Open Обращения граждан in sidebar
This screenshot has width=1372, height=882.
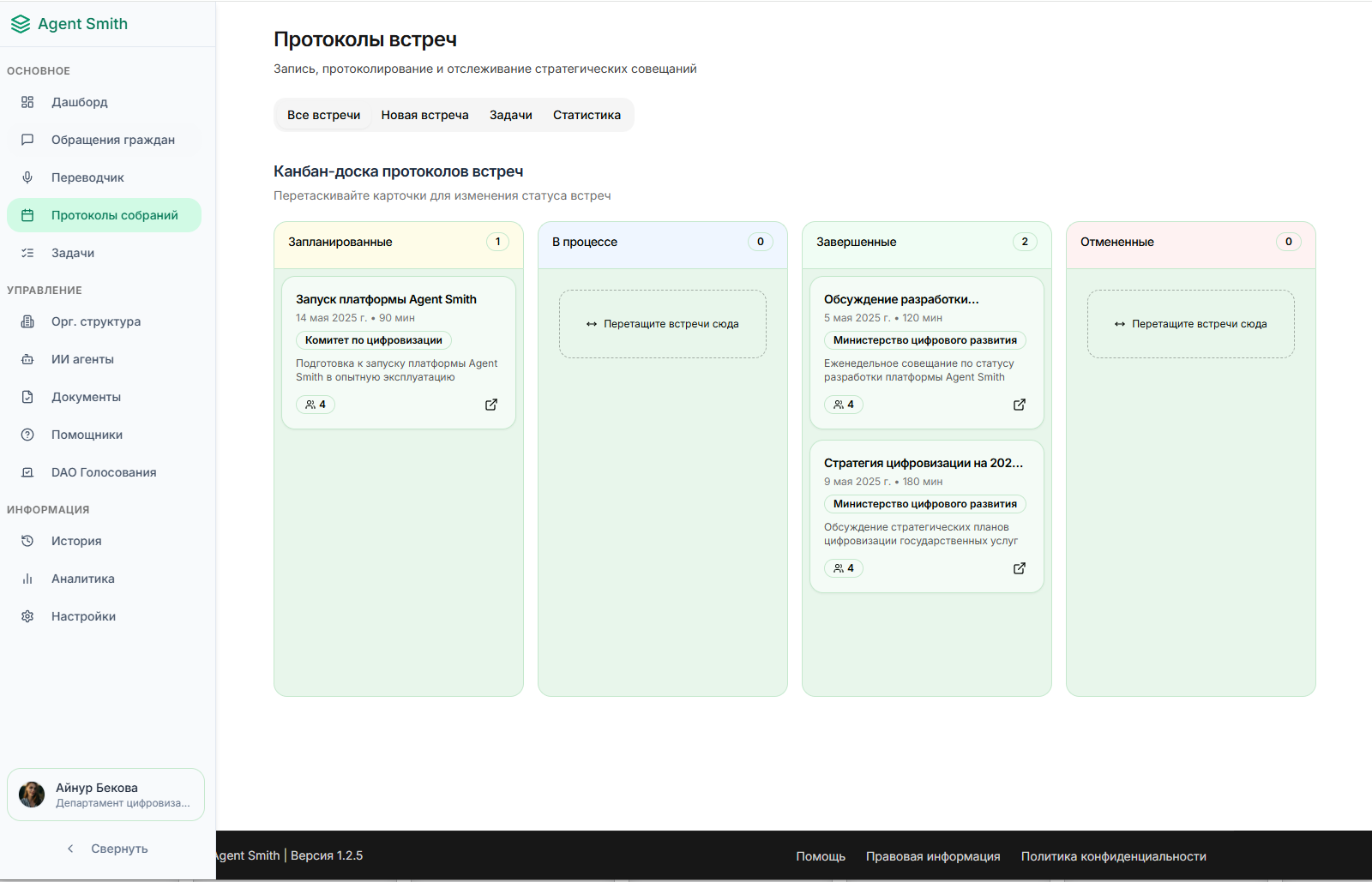click(112, 140)
